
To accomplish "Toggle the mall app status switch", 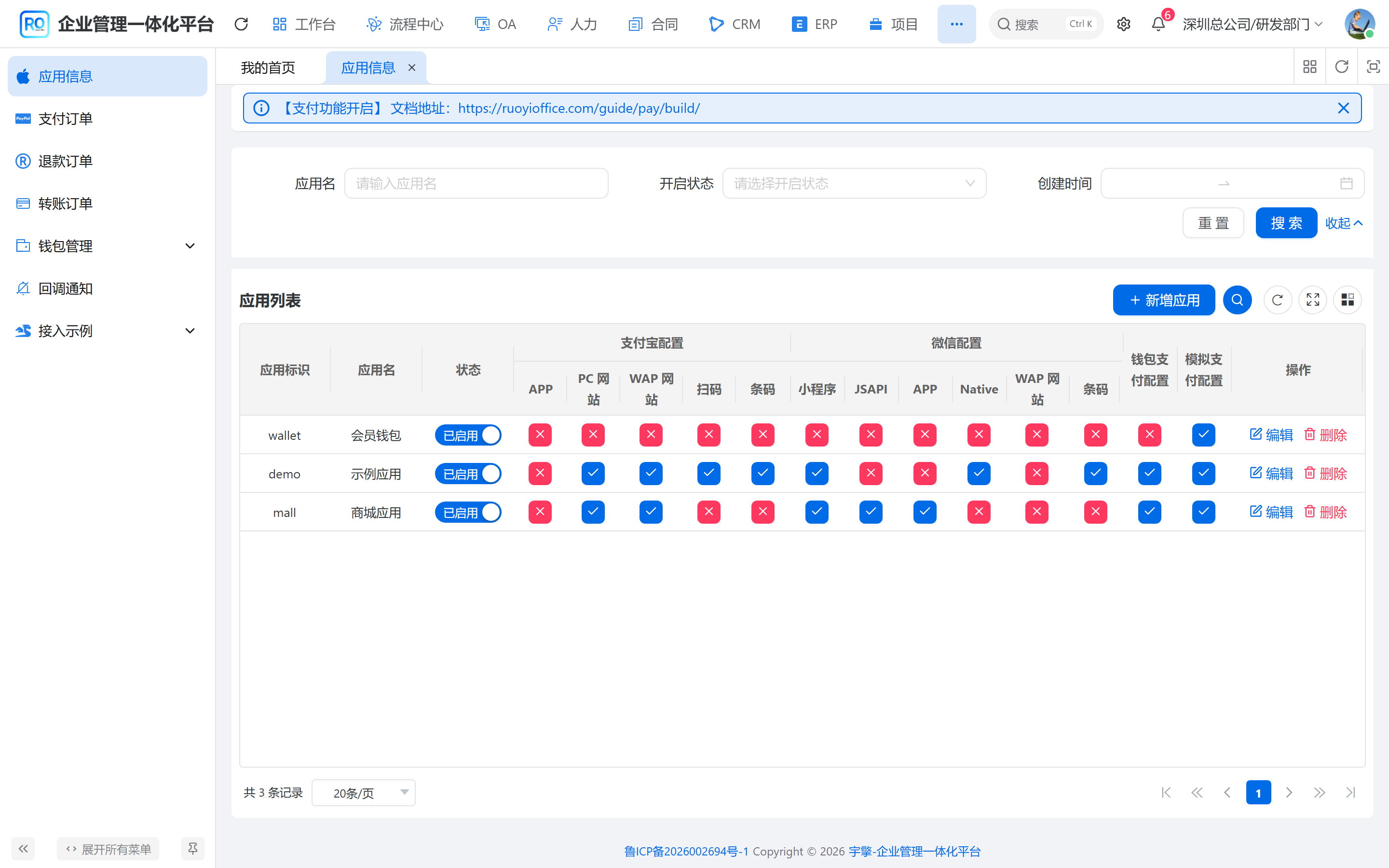I will coord(468,512).
